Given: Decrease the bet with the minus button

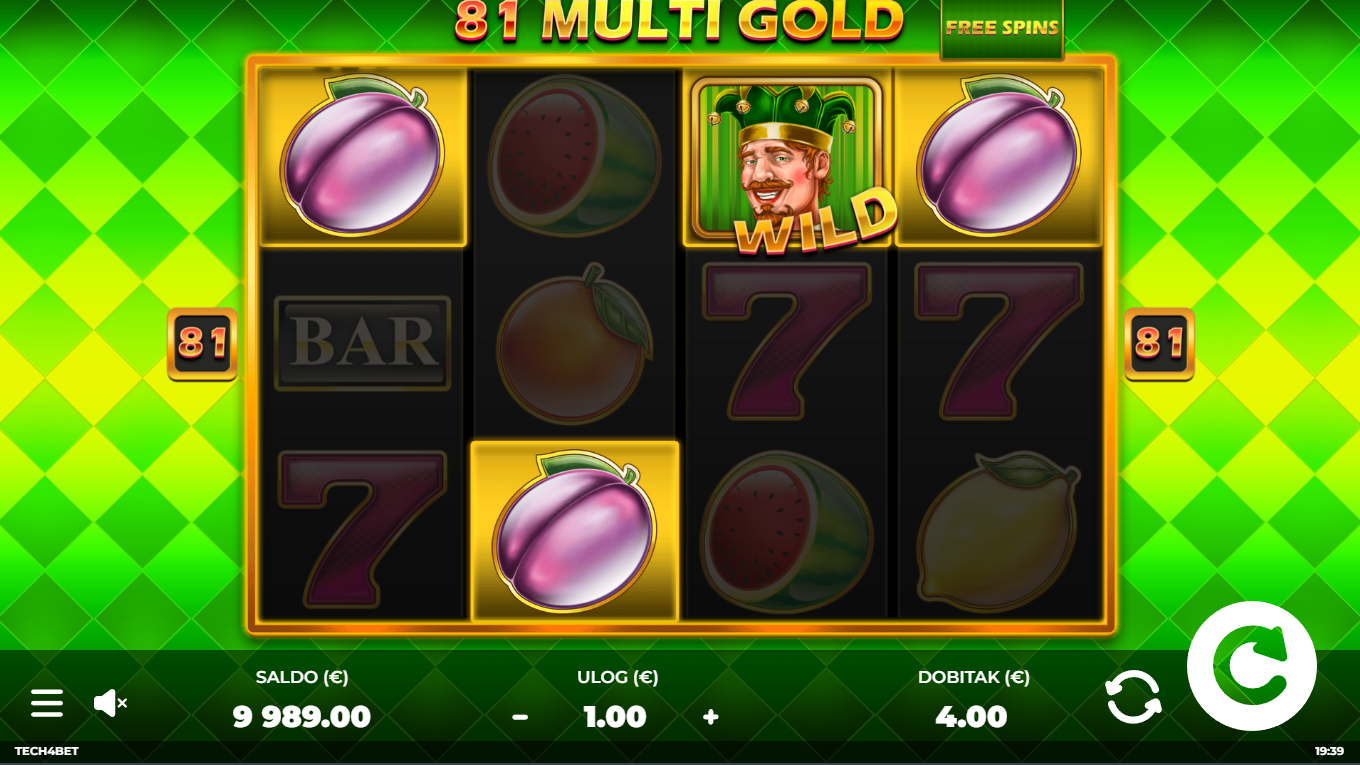Looking at the screenshot, I should point(520,717).
